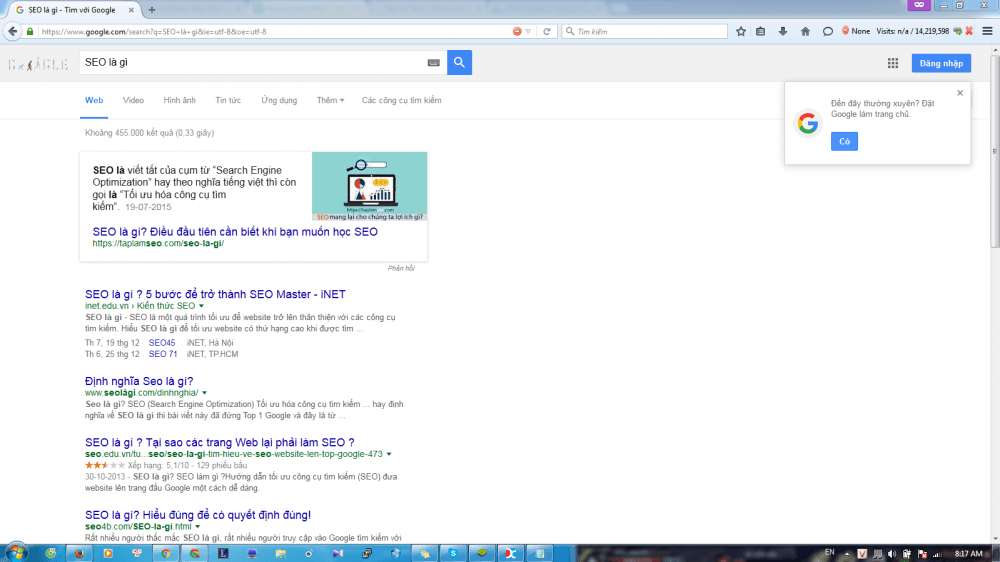Open the on-screen keyboard in the search box

[x=434, y=63]
